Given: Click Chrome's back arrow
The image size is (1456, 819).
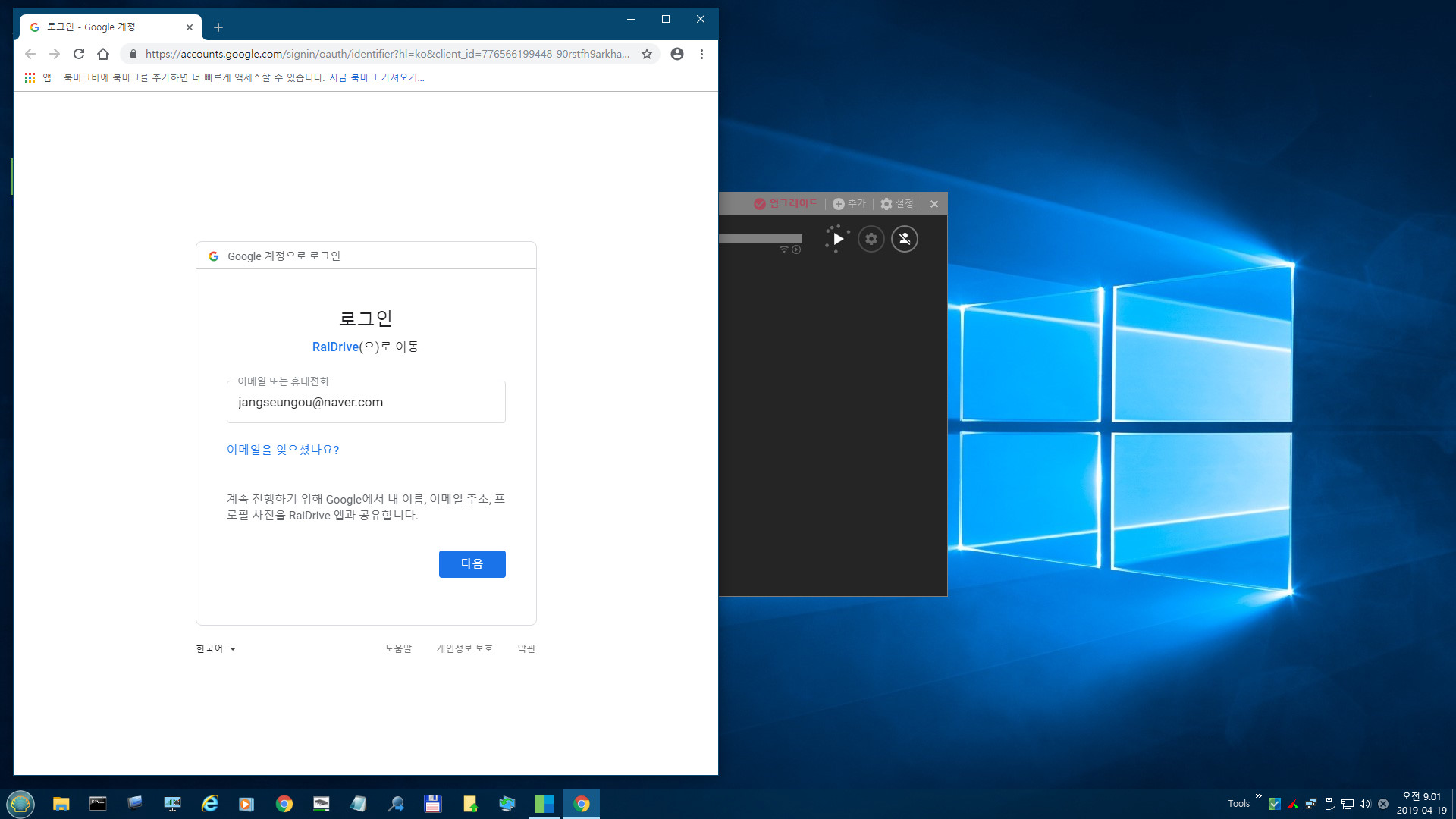Looking at the screenshot, I should point(30,54).
